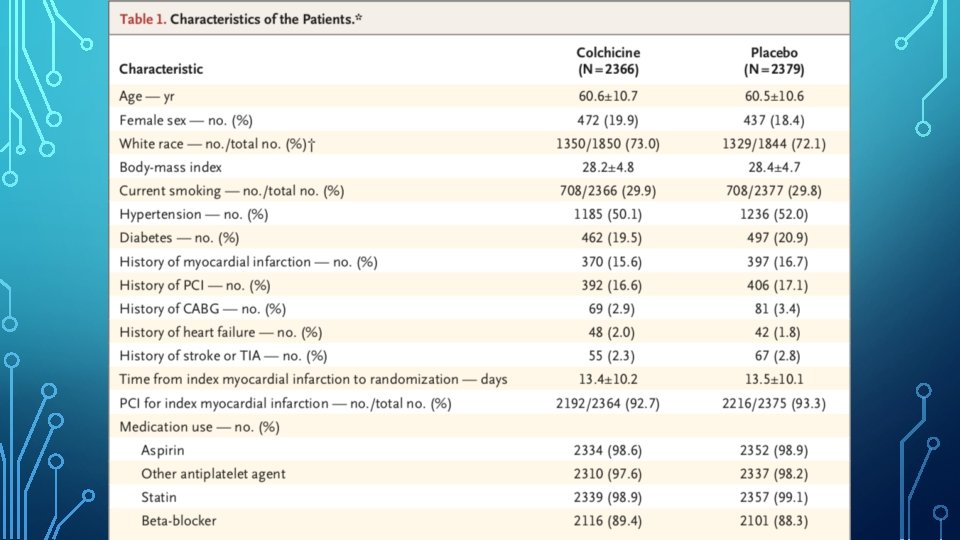
Task: Click the "Body-mass index" row label
Action: pyautogui.click(x=170, y=168)
